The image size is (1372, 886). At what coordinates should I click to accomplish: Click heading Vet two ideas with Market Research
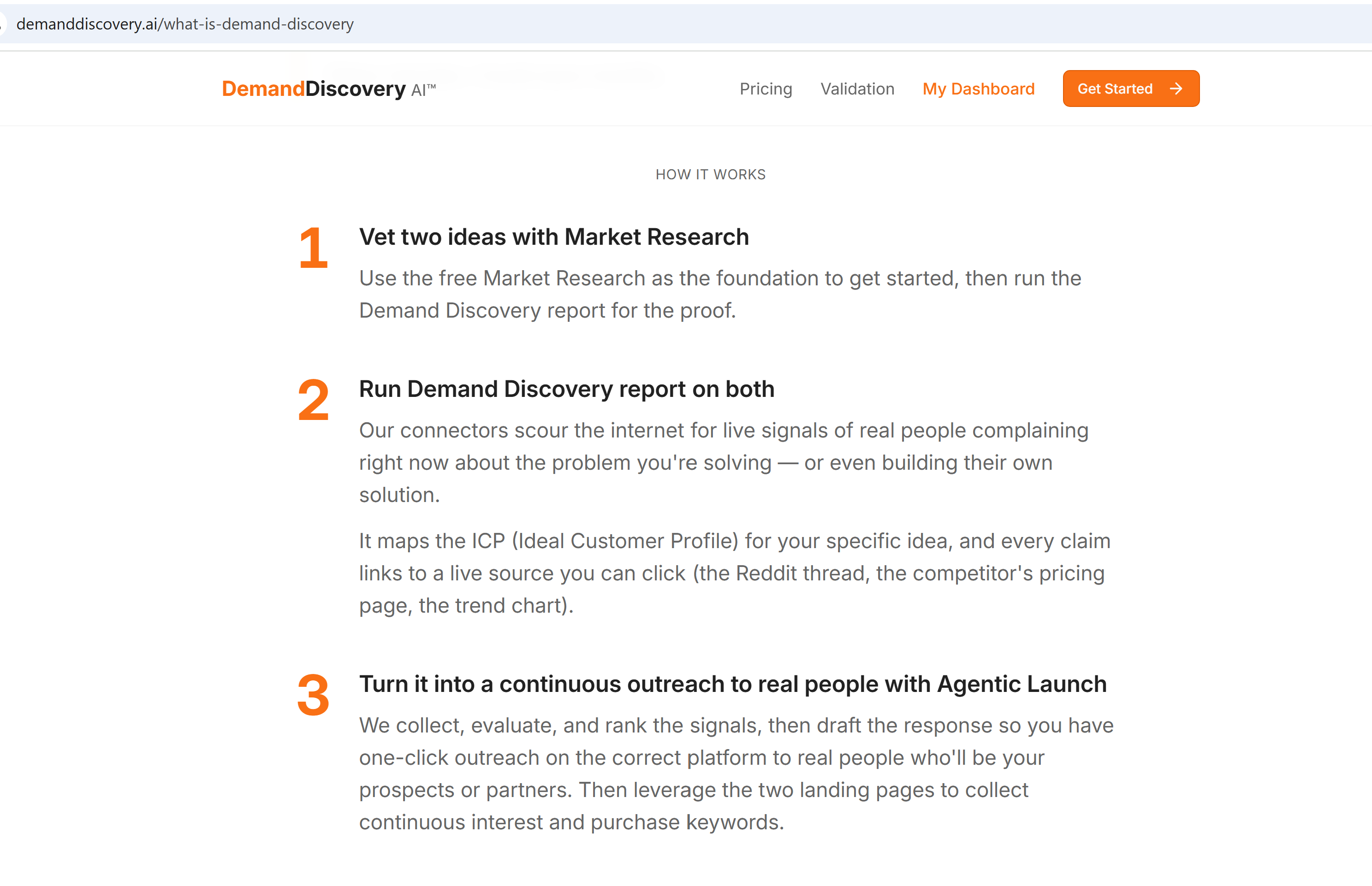click(553, 237)
